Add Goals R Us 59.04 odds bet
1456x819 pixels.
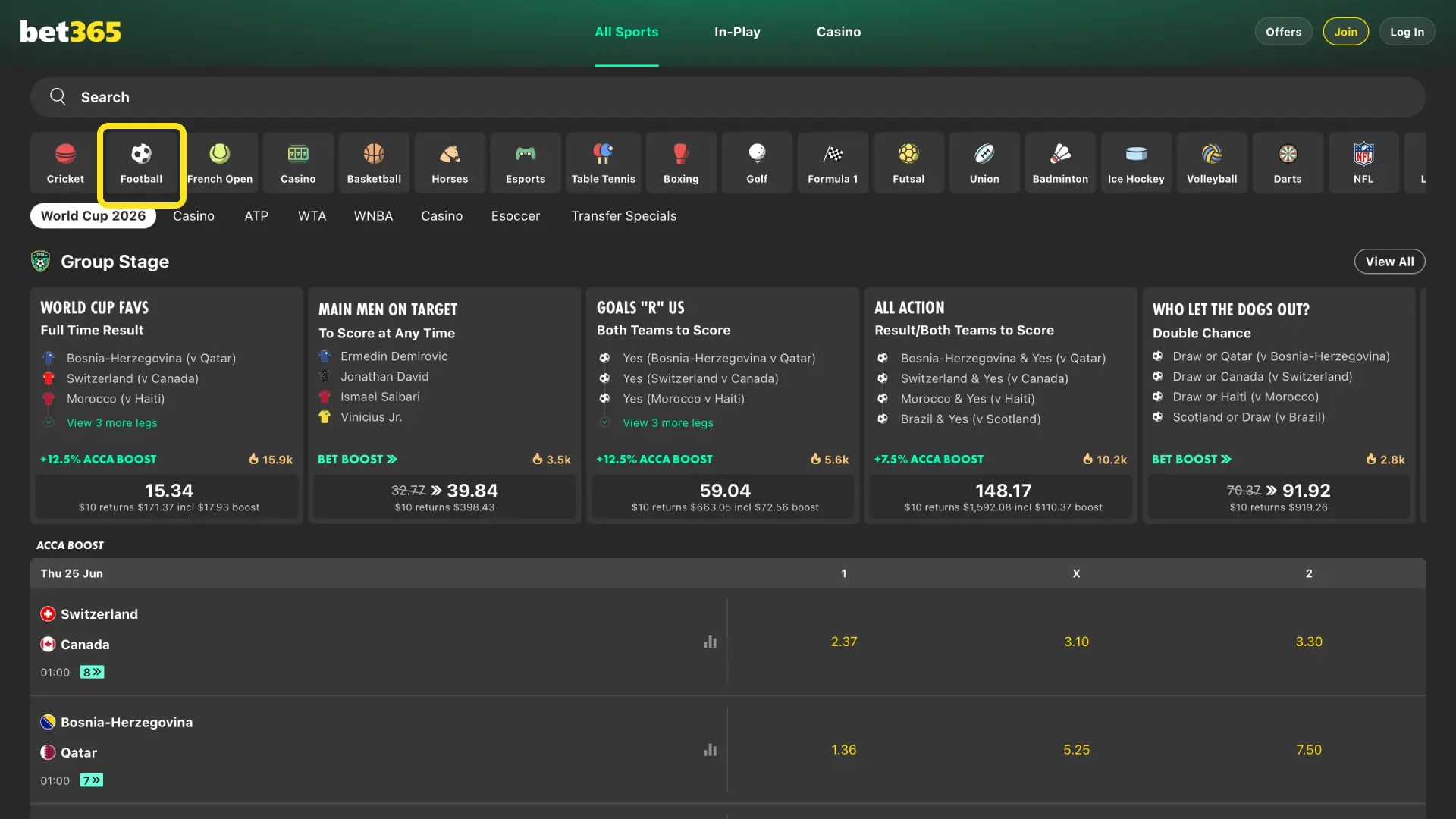tap(725, 497)
